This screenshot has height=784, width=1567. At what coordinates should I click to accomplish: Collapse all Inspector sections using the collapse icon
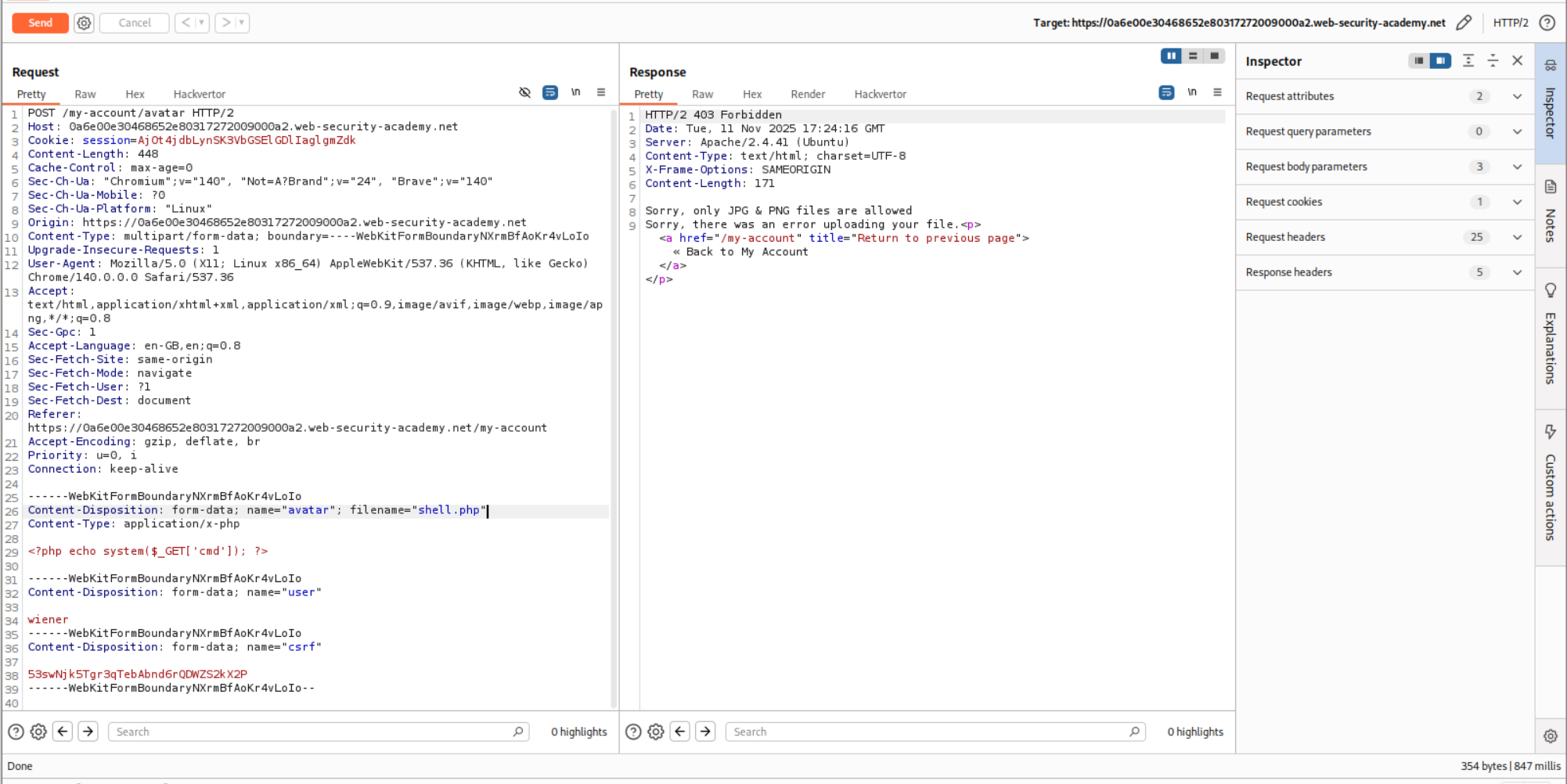[x=1468, y=60]
